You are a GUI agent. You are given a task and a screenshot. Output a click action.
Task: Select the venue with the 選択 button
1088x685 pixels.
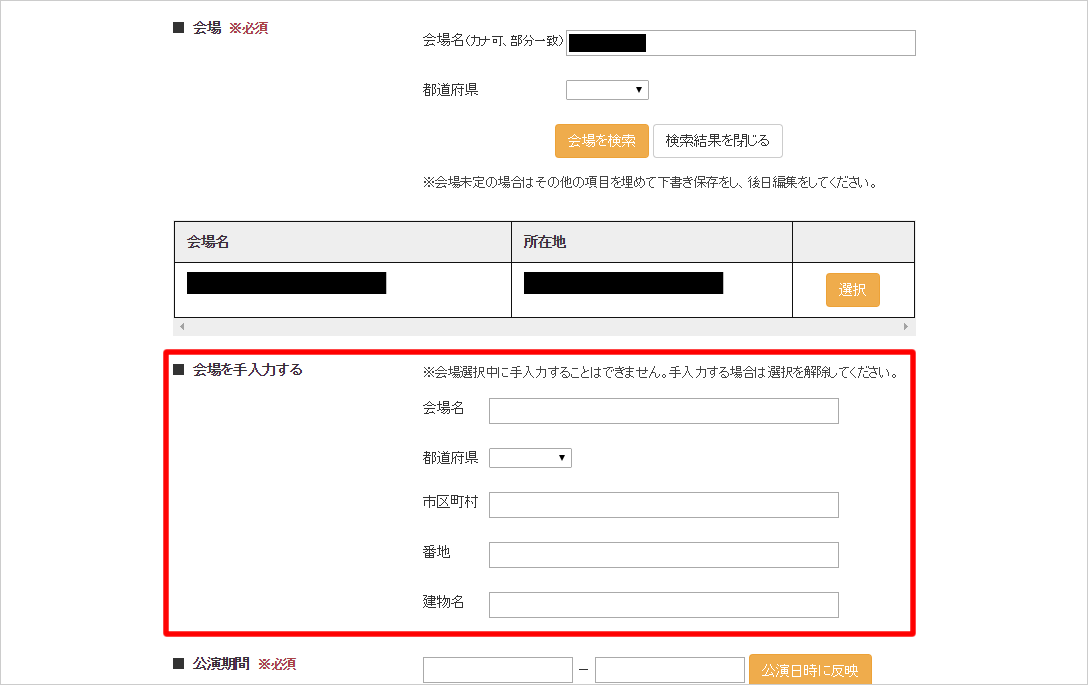(x=852, y=290)
